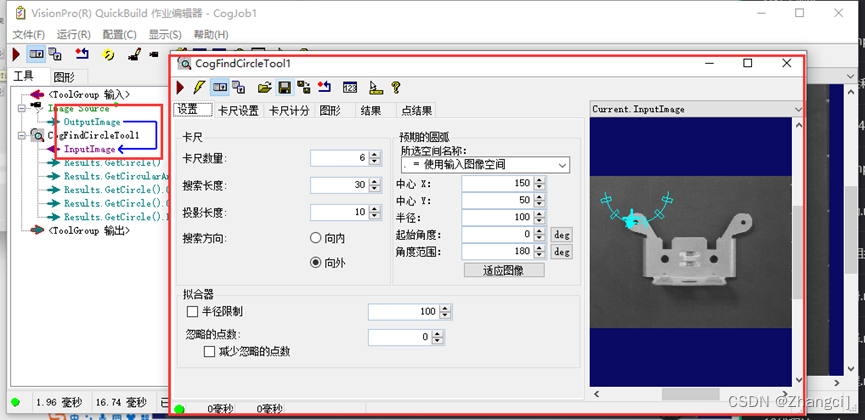Toggle deg unit button for 角度范围

tap(562, 252)
